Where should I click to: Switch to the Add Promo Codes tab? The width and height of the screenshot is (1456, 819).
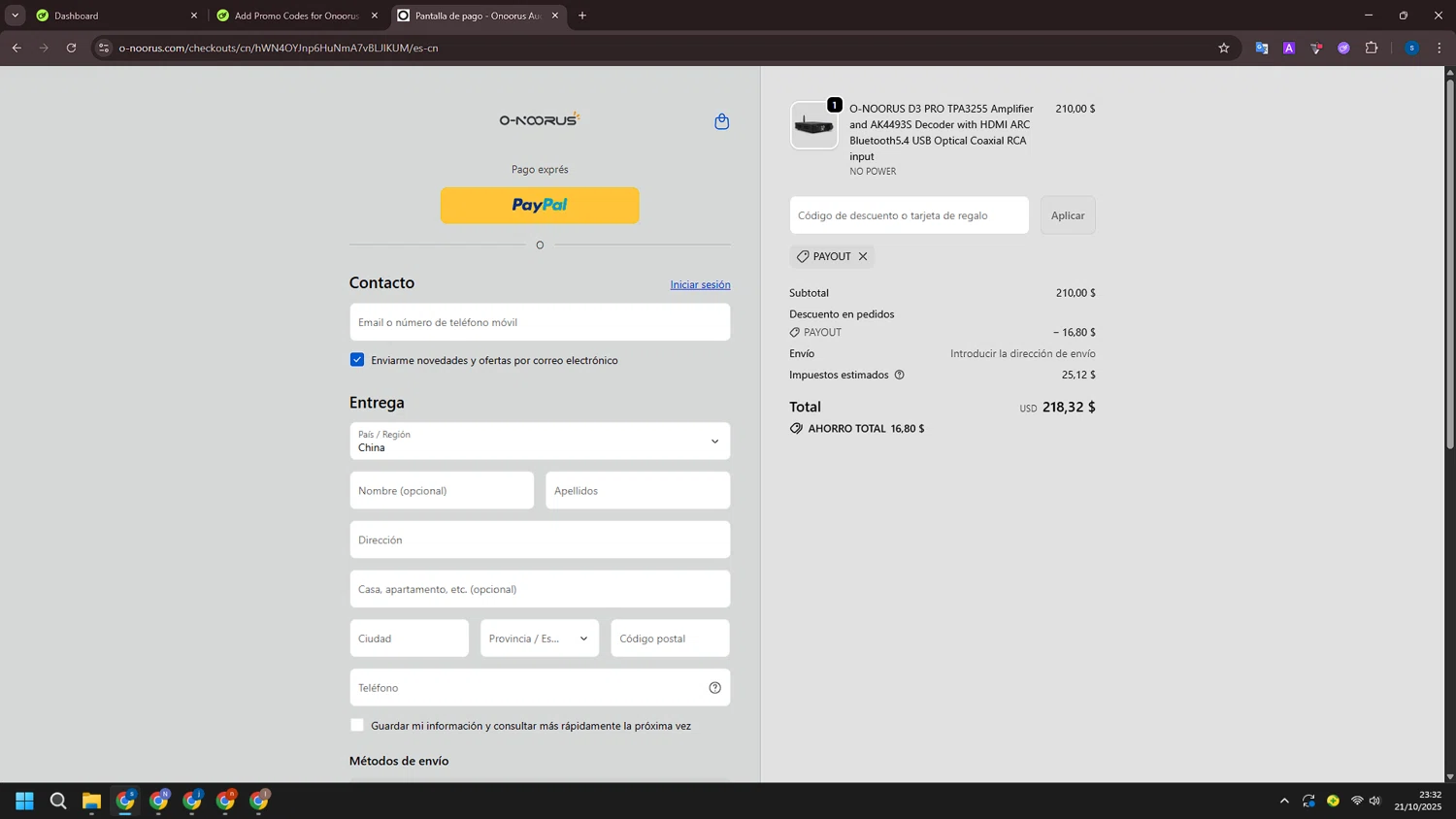click(x=297, y=16)
